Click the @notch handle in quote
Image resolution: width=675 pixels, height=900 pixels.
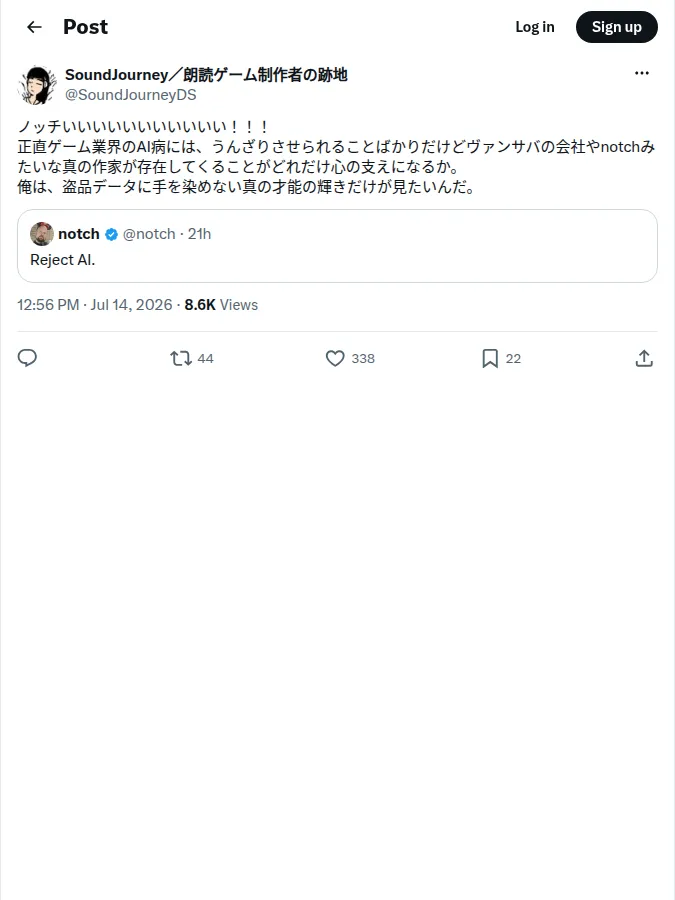149,234
